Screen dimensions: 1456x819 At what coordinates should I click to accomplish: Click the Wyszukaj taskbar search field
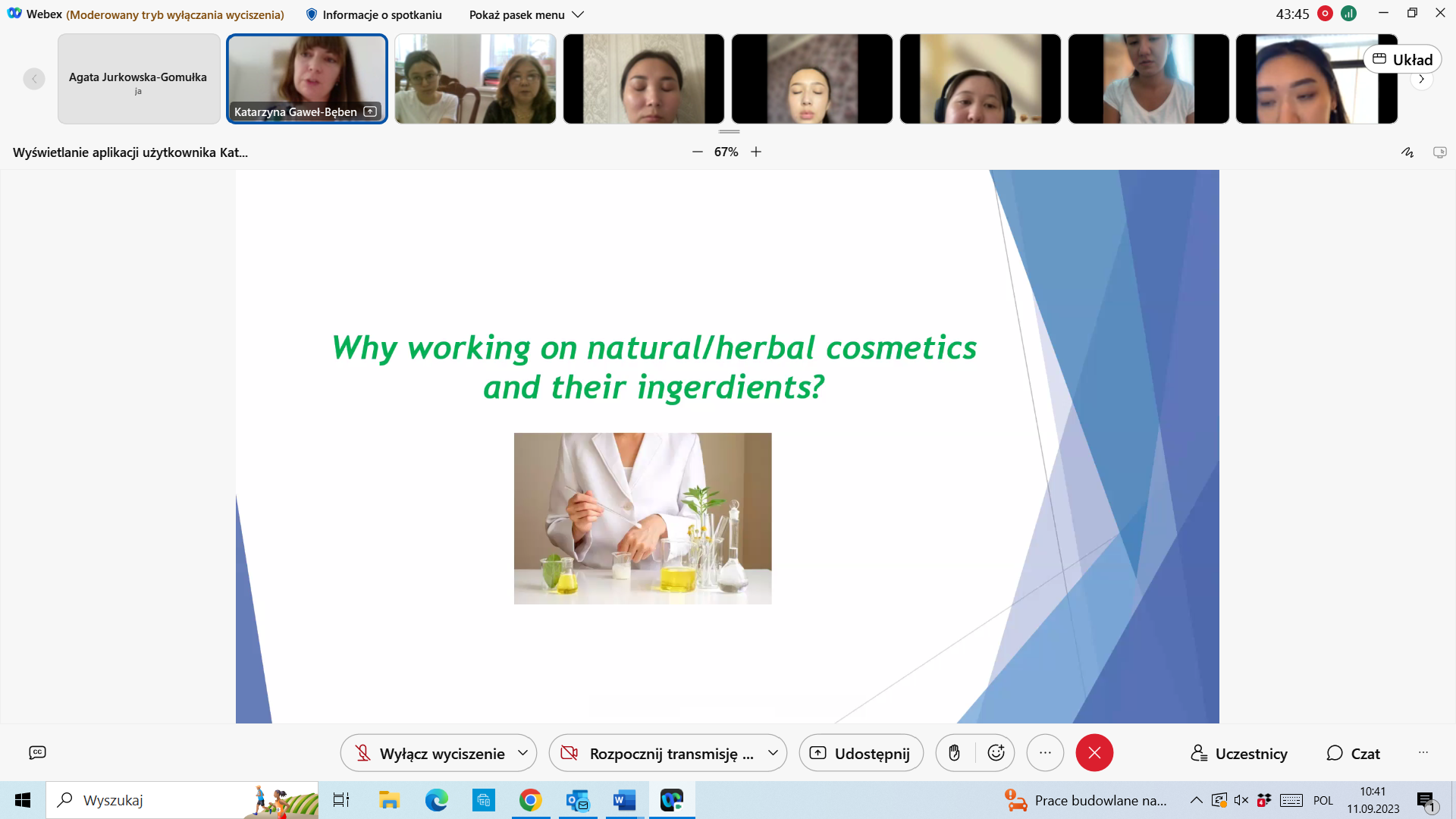tap(182, 800)
